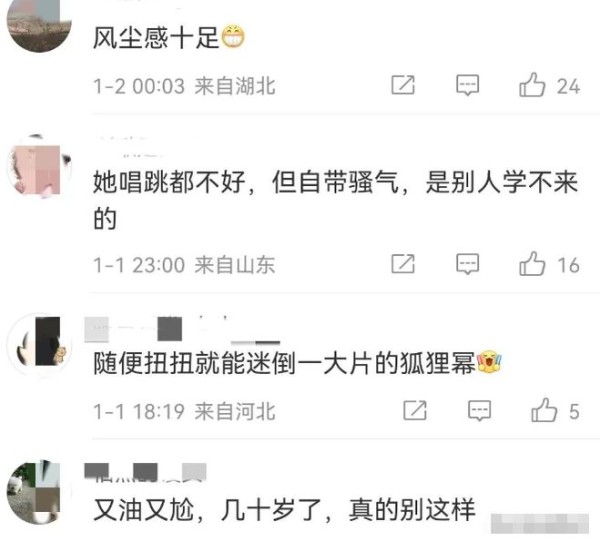Share the 风尘感十足 comment
This screenshot has height=541, width=600.
(403, 85)
